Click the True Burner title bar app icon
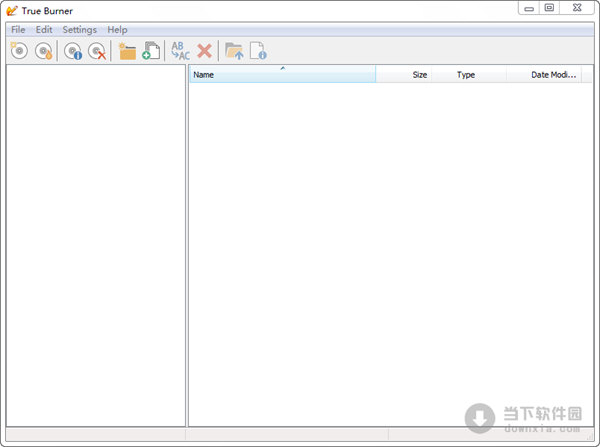Screen dimensions: 600x447 [12, 11]
